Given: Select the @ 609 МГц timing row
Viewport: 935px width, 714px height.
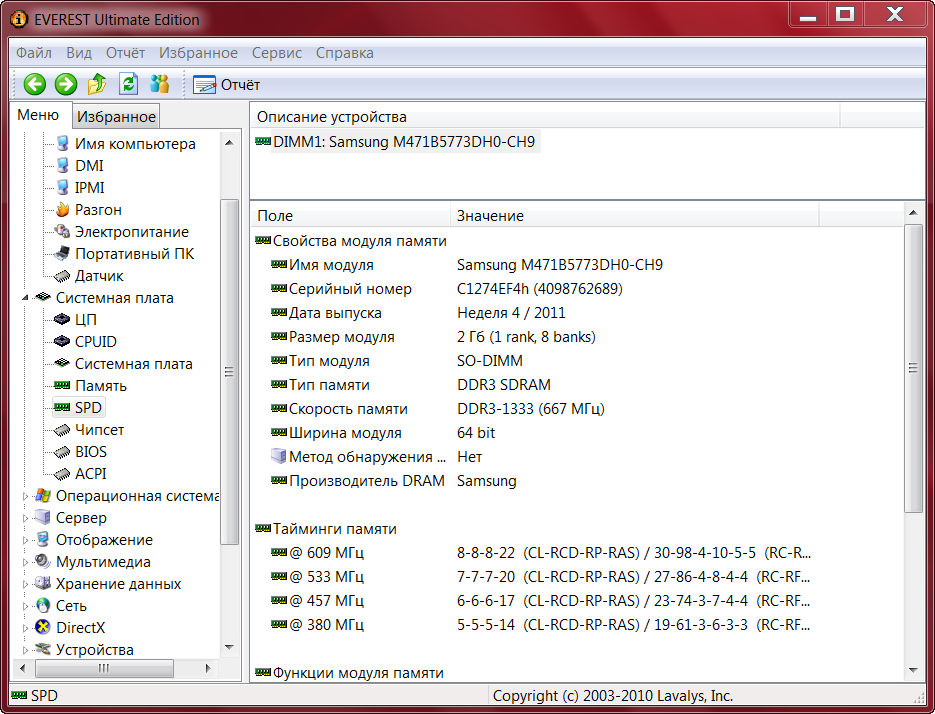Looking at the screenshot, I should tap(540, 553).
